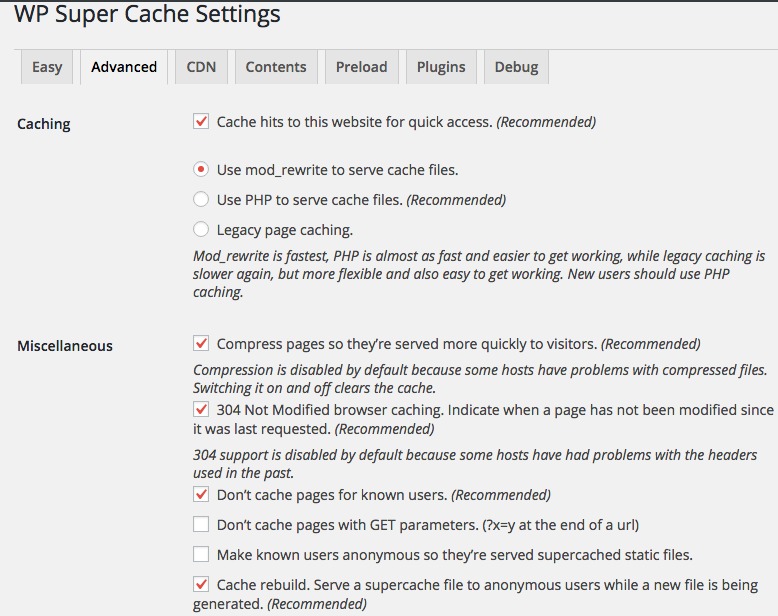Switch to the Easy tab
Screen dimensions: 778x616
click(47, 67)
